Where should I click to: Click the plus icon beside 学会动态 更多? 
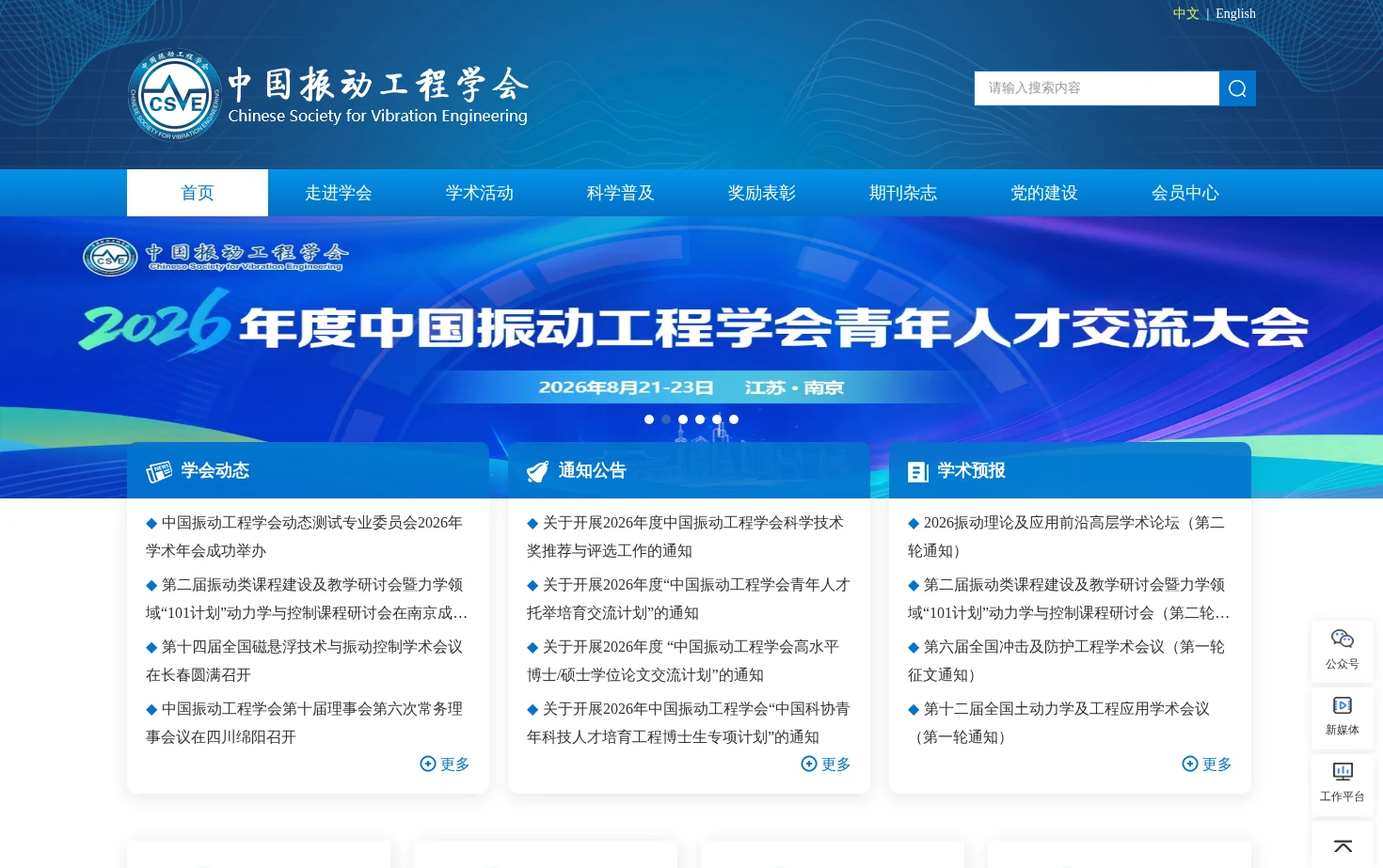pos(428,764)
